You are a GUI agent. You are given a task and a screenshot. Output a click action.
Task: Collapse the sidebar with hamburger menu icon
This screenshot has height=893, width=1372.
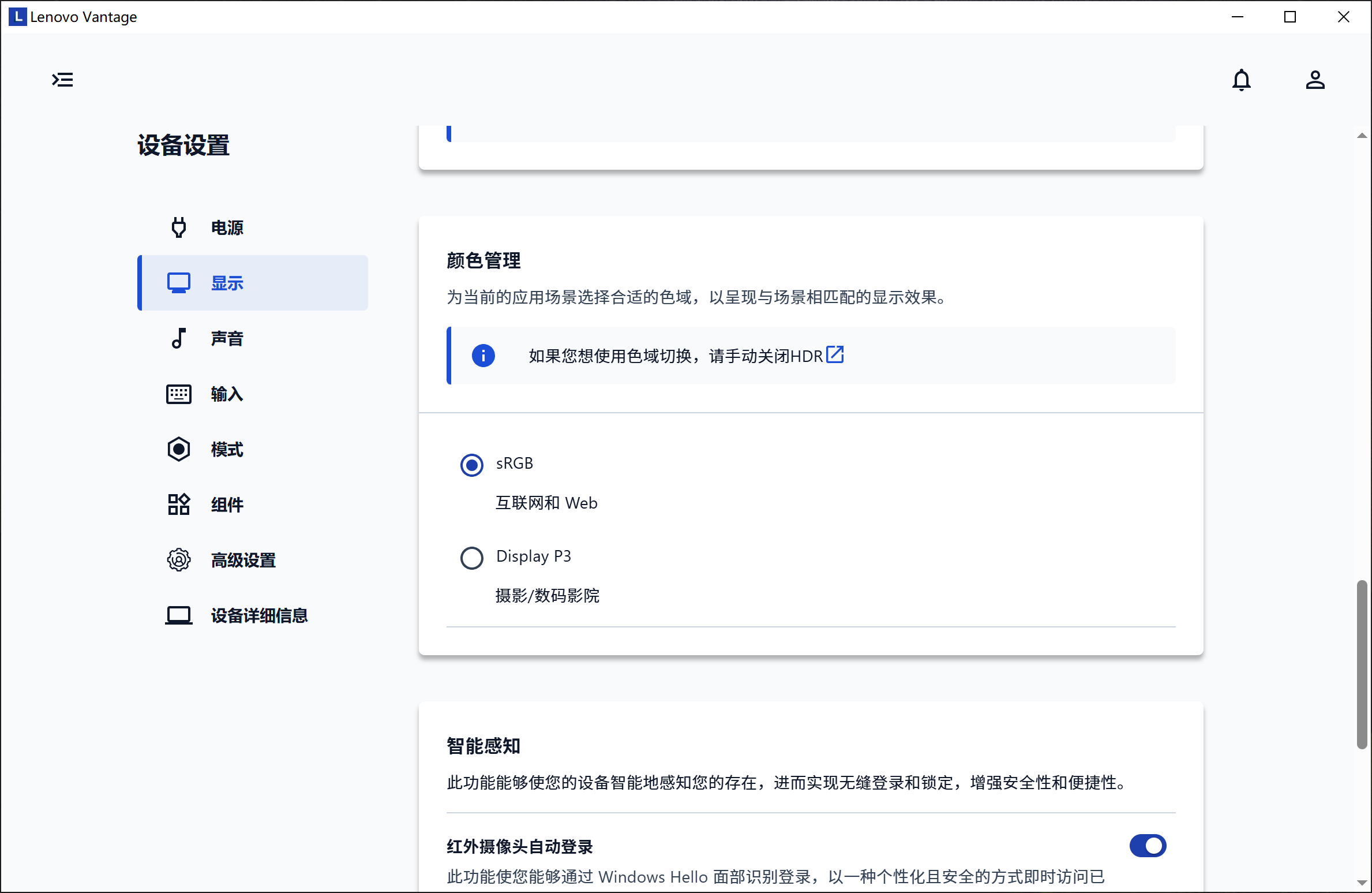(62, 80)
